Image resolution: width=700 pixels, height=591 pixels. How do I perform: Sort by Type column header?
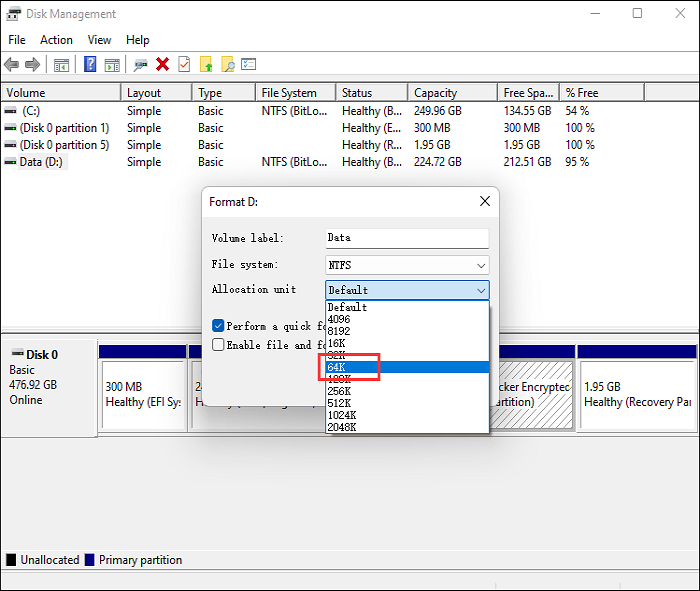pyautogui.click(x=224, y=92)
